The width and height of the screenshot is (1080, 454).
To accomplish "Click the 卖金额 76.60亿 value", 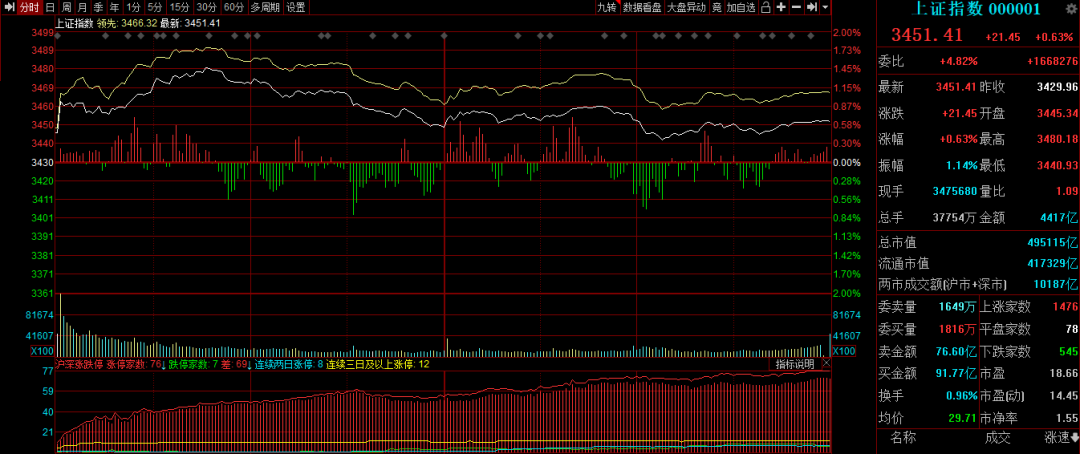I will tap(956, 351).
